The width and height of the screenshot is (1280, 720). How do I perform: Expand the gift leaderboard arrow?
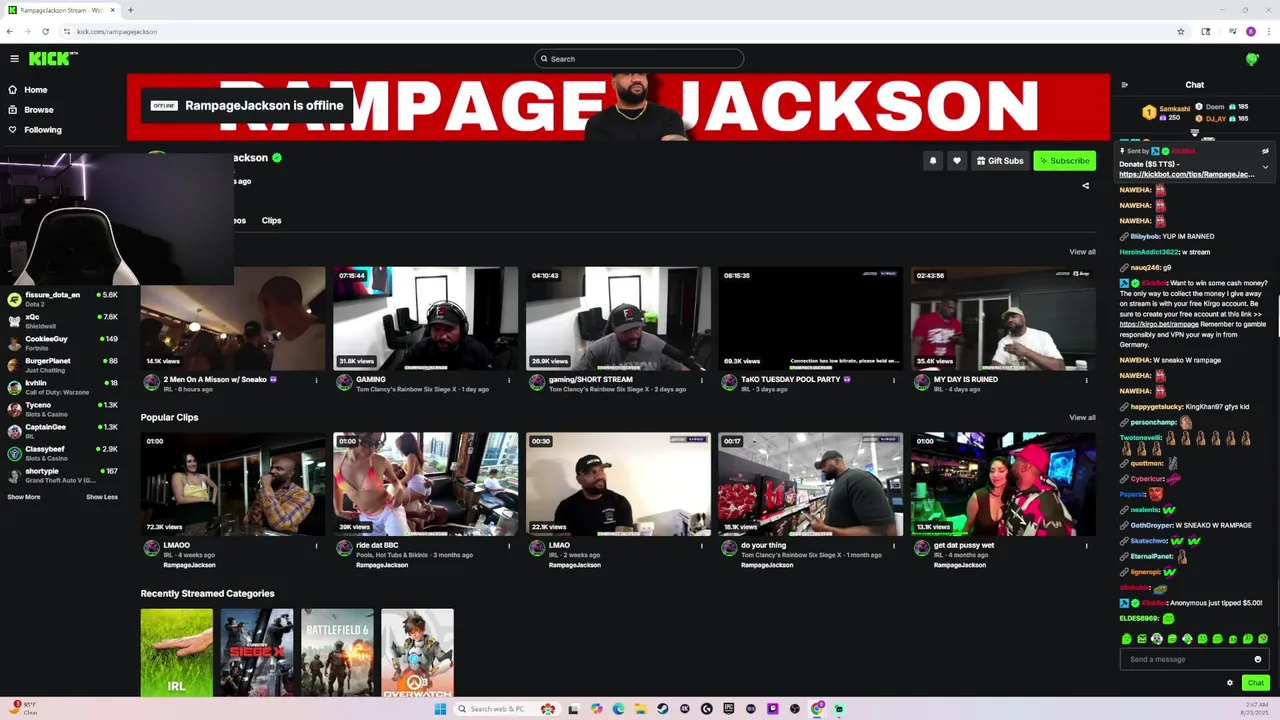(1194, 133)
